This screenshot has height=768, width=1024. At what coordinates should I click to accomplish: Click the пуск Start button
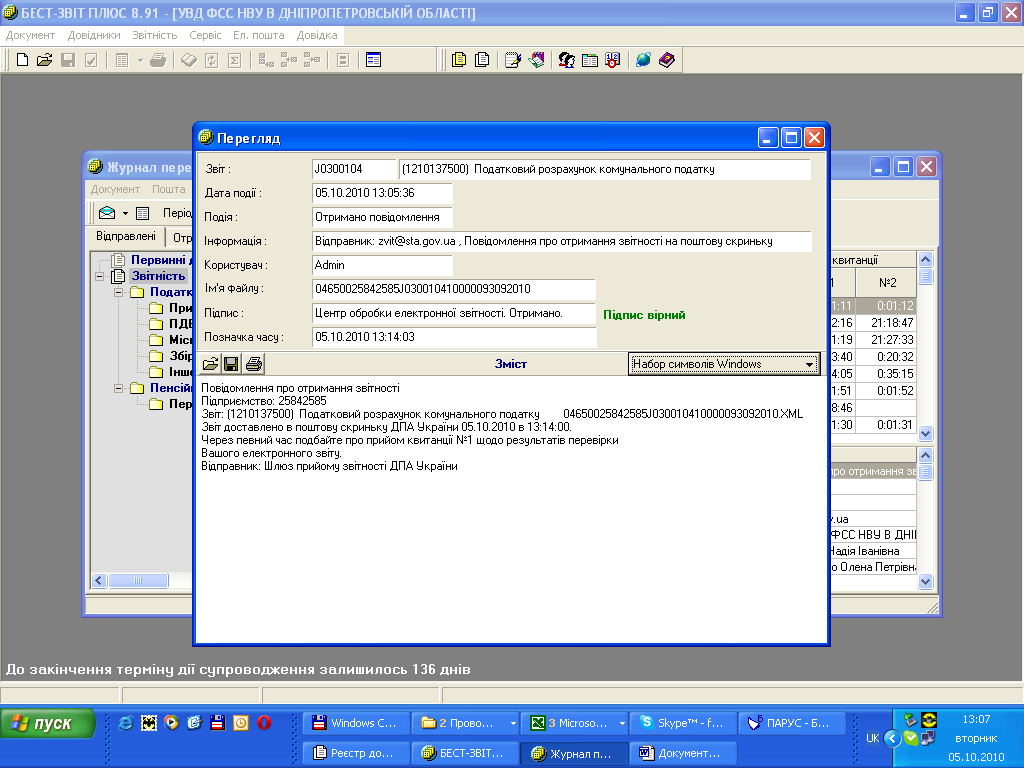(47, 724)
